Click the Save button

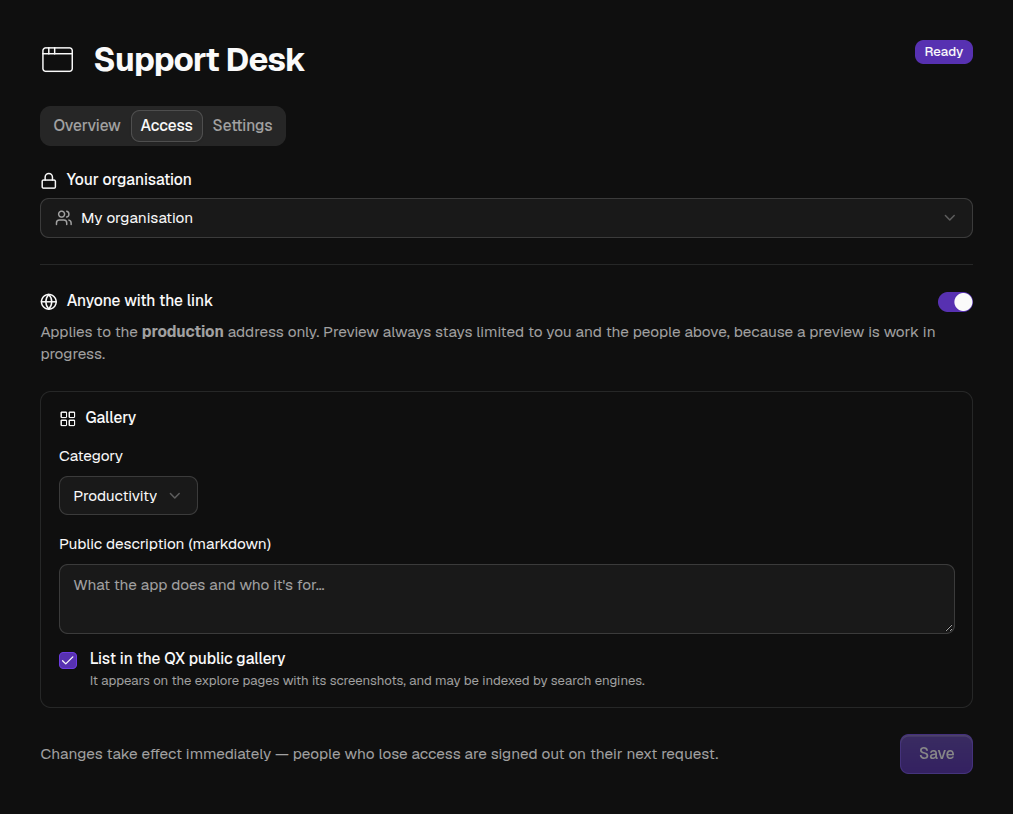pos(935,754)
